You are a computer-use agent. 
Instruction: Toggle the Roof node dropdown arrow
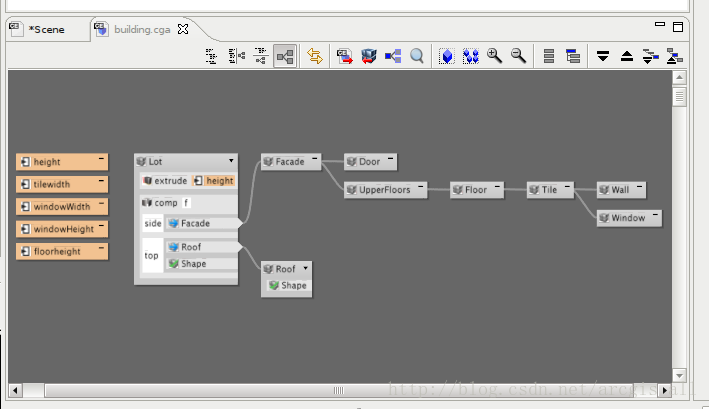[x=306, y=268]
